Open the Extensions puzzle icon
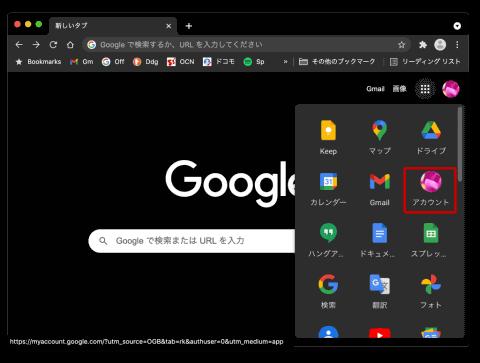The width and height of the screenshot is (480, 363). [x=423, y=45]
